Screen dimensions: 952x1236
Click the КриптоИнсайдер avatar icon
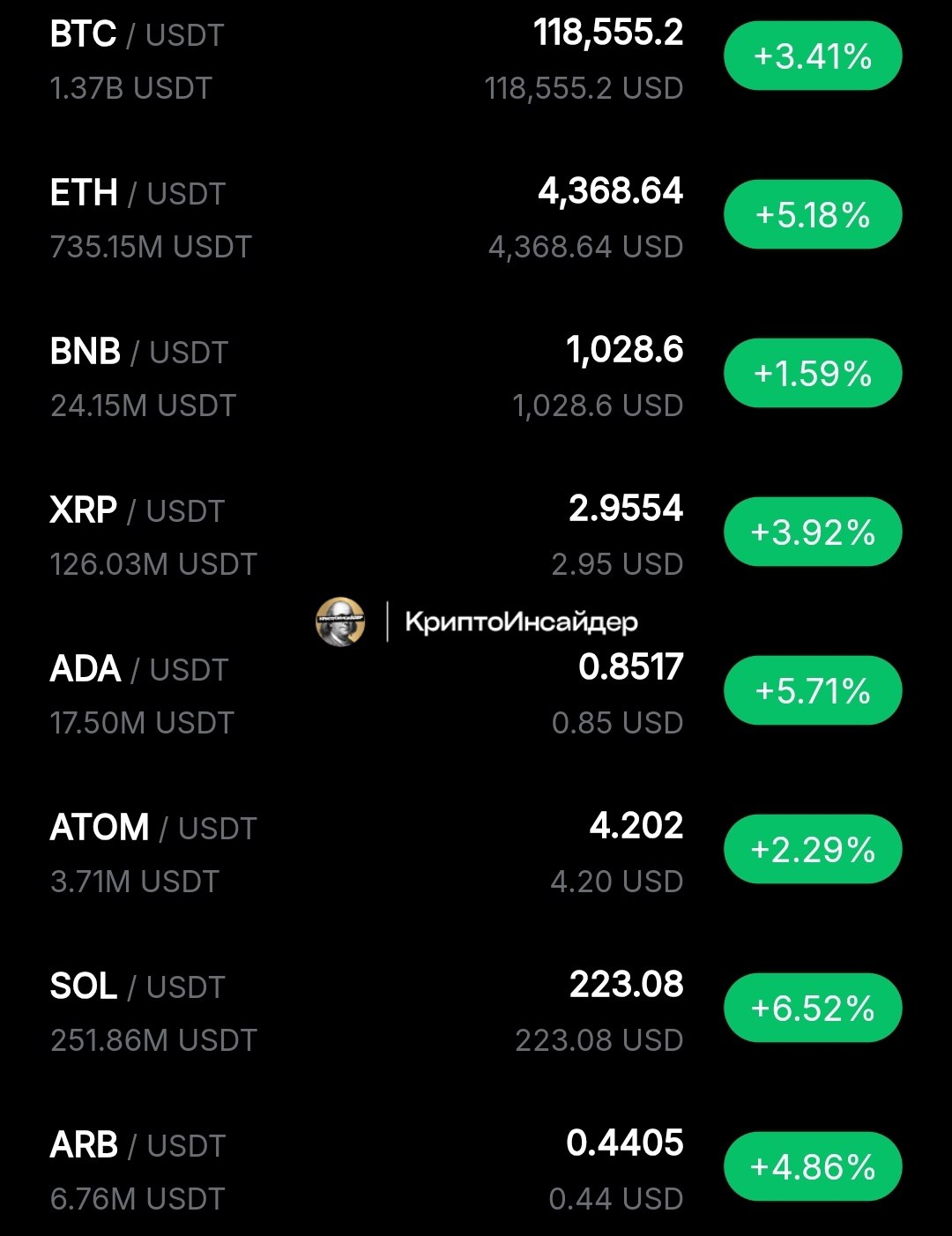(340, 622)
